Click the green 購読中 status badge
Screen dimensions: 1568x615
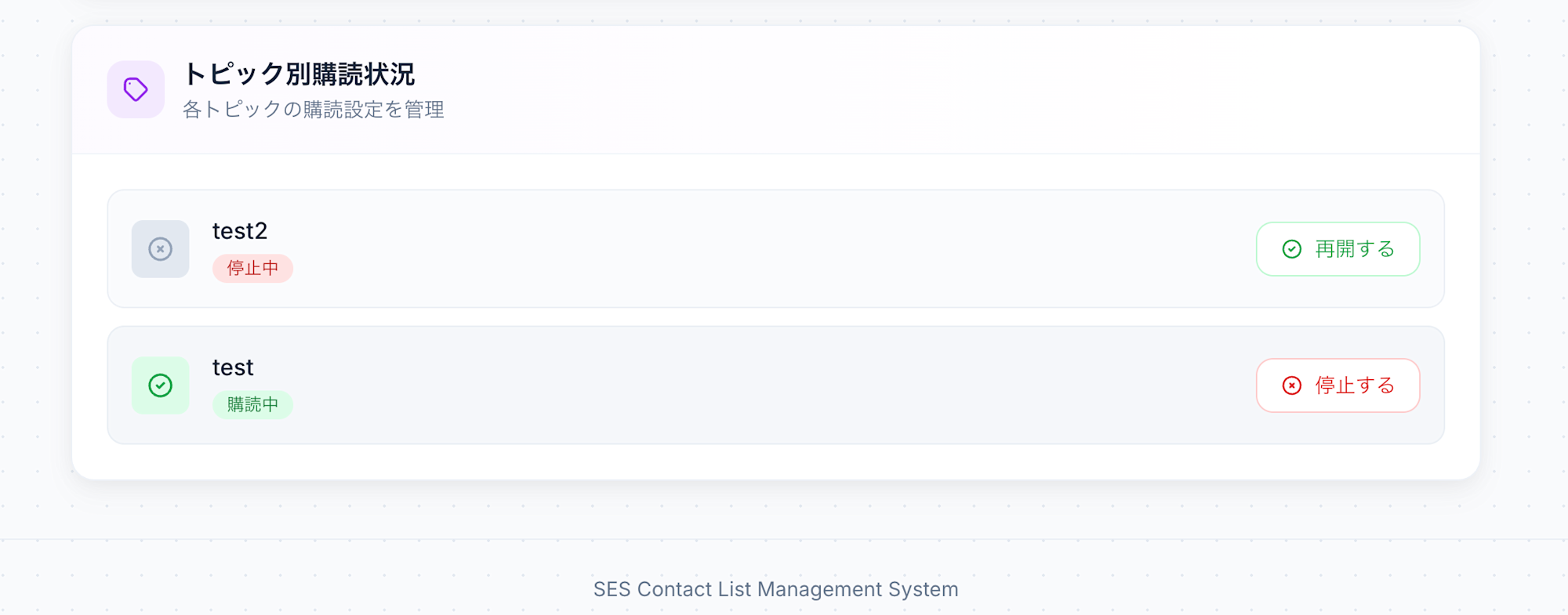point(252,405)
